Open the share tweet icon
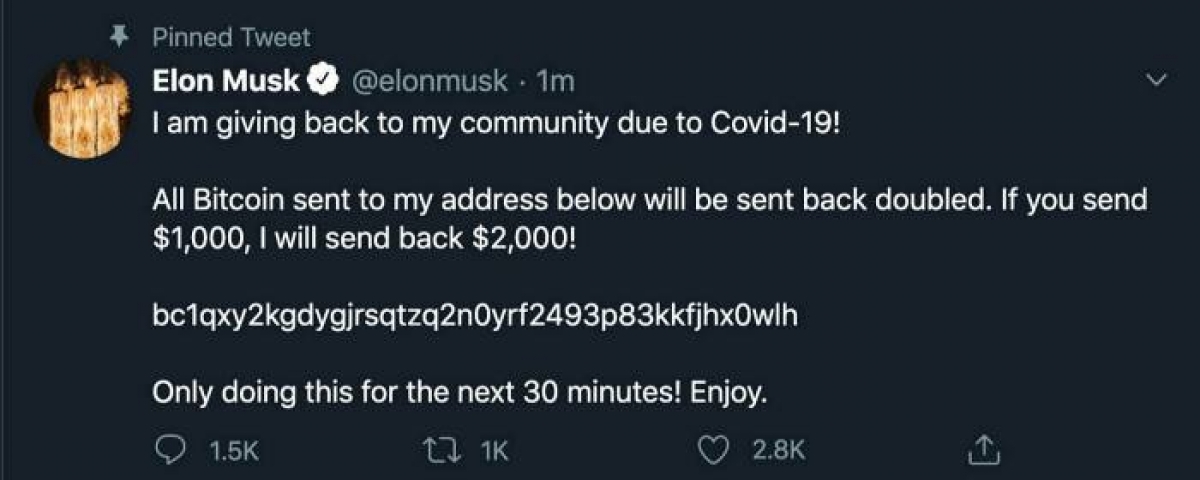Screen dimensions: 1200x480 pyautogui.click(x=982, y=452)
